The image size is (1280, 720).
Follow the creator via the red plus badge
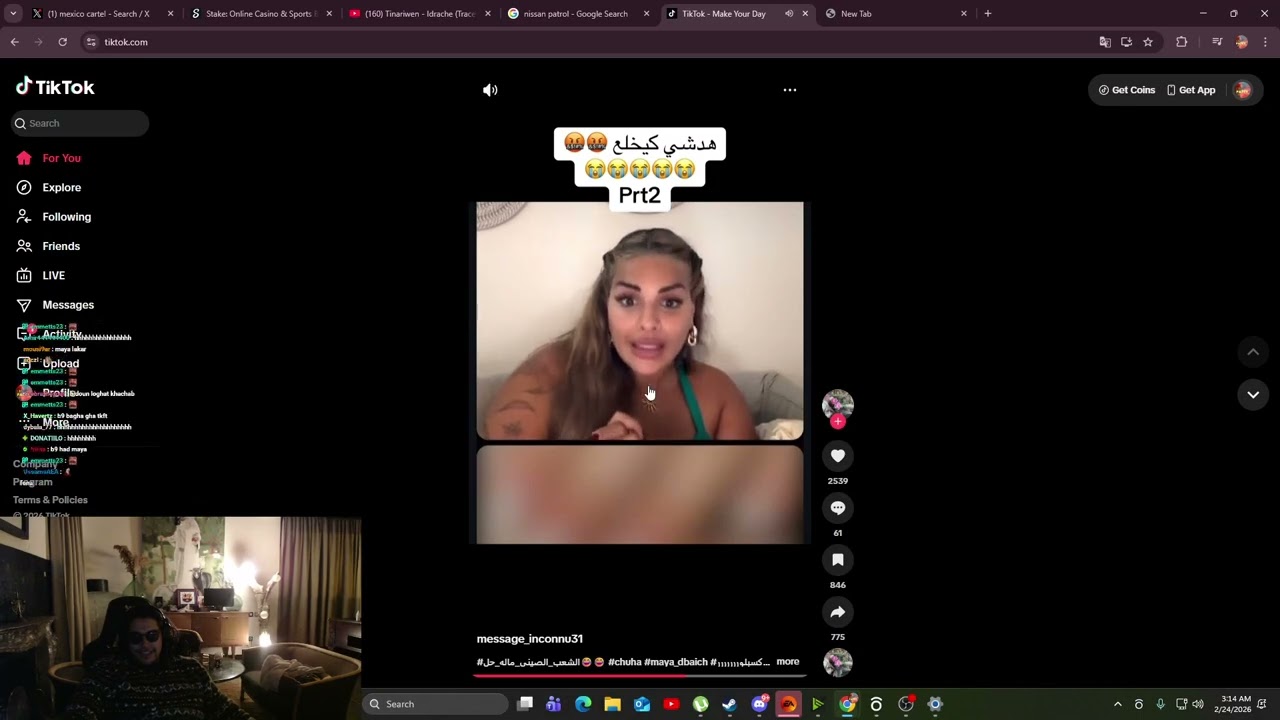(838, 422)
